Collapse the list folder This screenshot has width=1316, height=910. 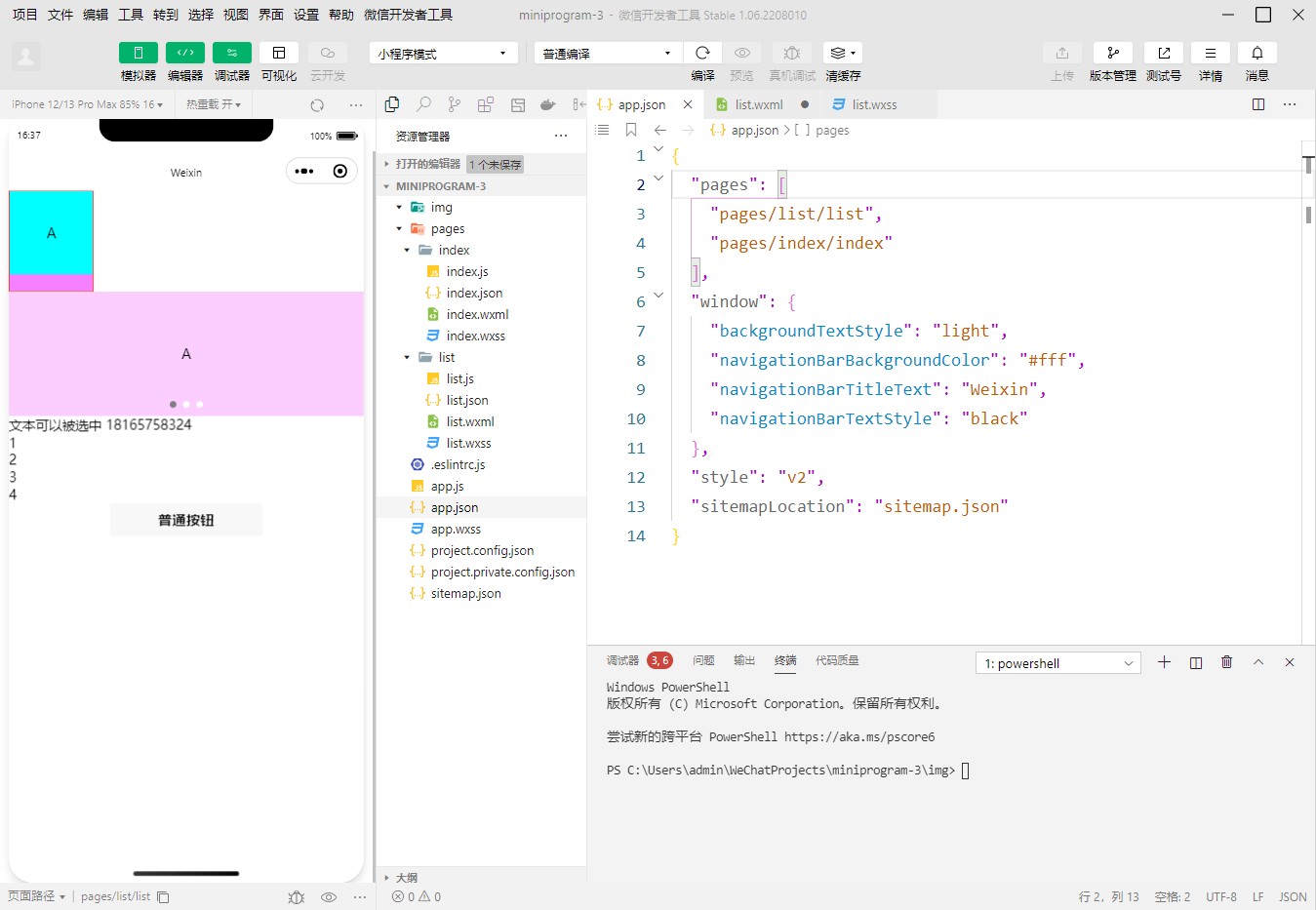pyautogui.click(x=407, y=358)
